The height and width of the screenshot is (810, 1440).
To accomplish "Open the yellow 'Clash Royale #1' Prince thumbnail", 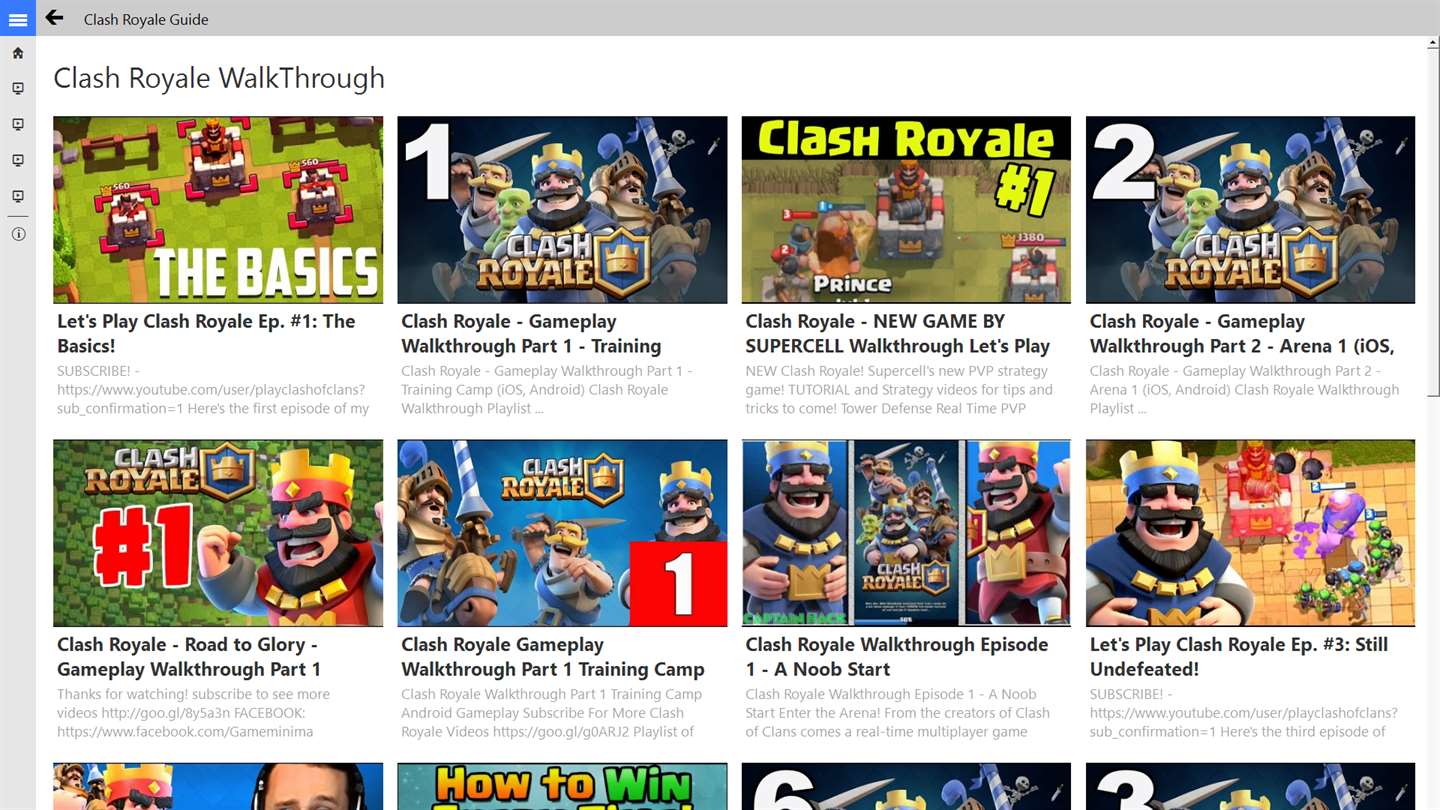I will point(906,210).
